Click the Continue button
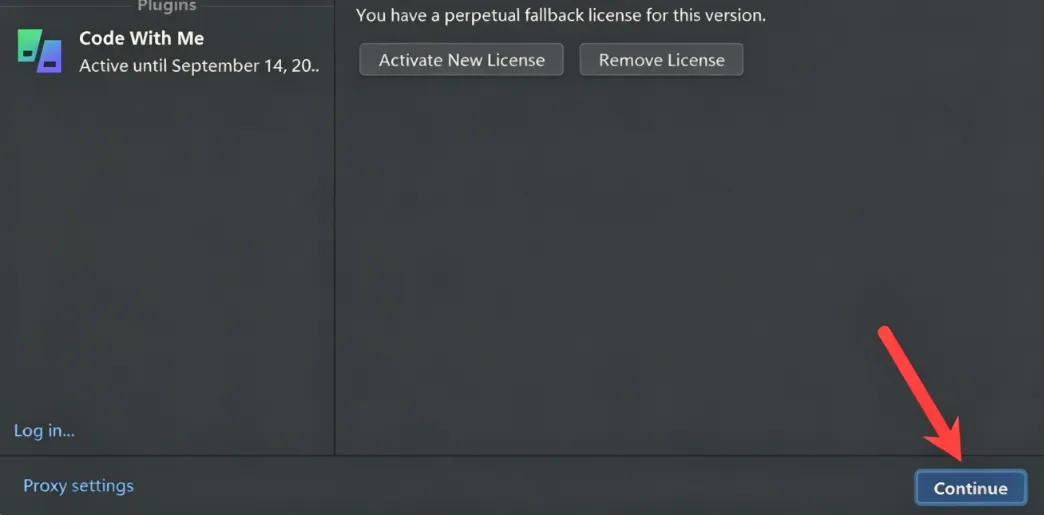This screenshot has width=1044, height=515. (x=971, y=488)
